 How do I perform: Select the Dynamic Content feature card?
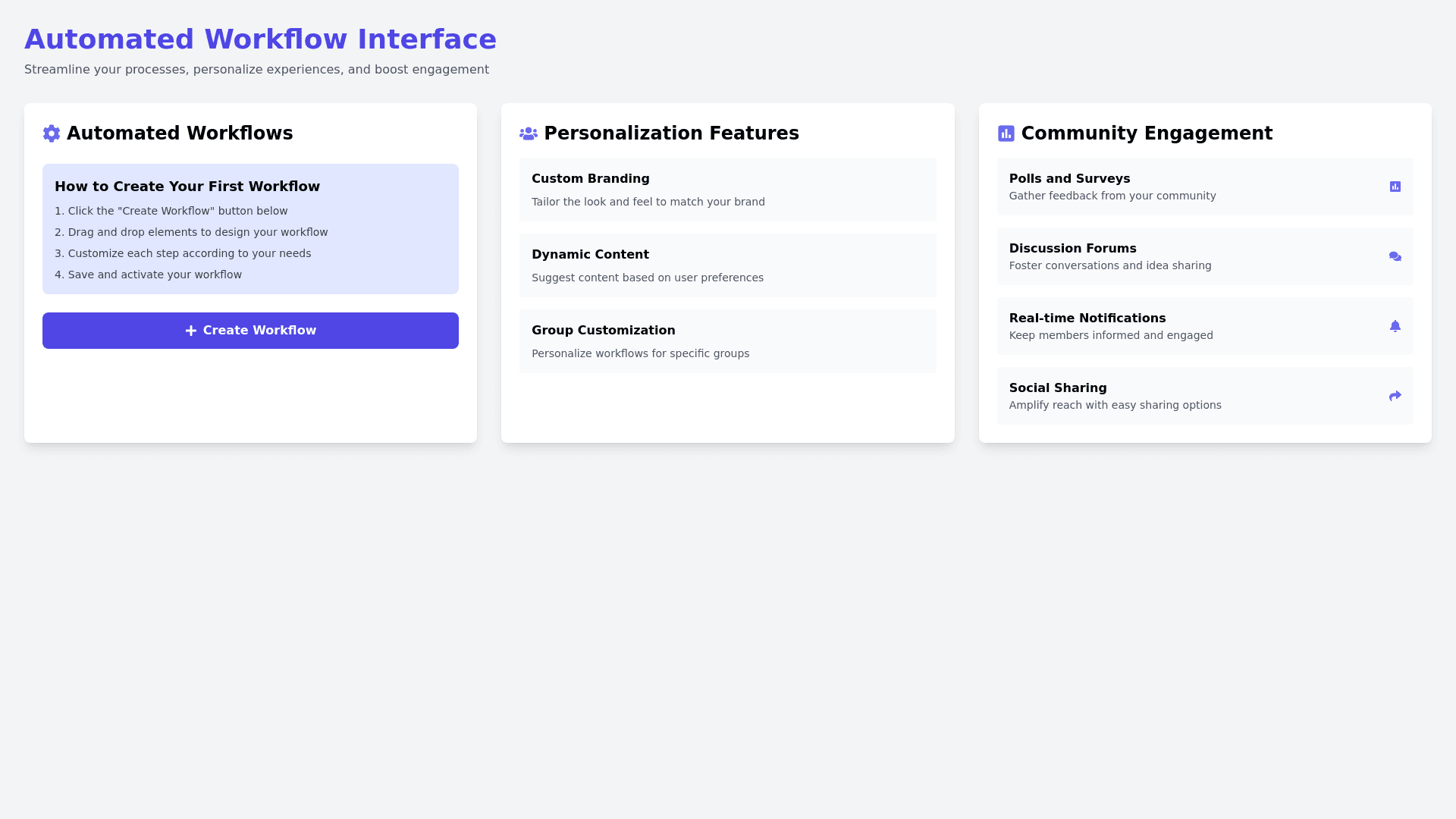(727, 265)
